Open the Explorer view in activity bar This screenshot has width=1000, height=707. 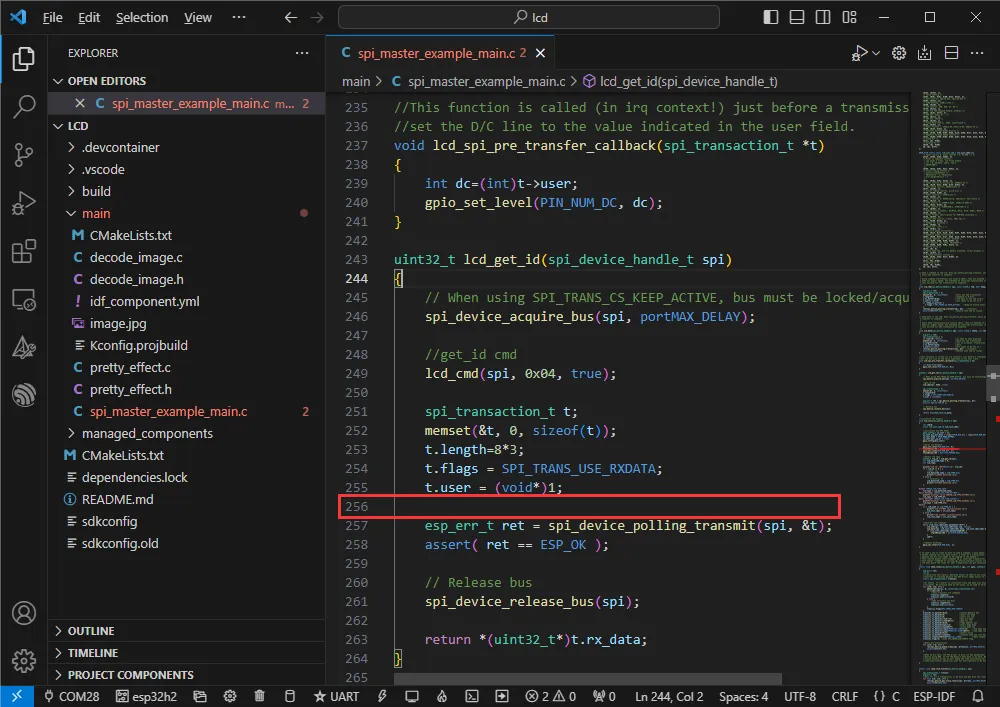24,59
